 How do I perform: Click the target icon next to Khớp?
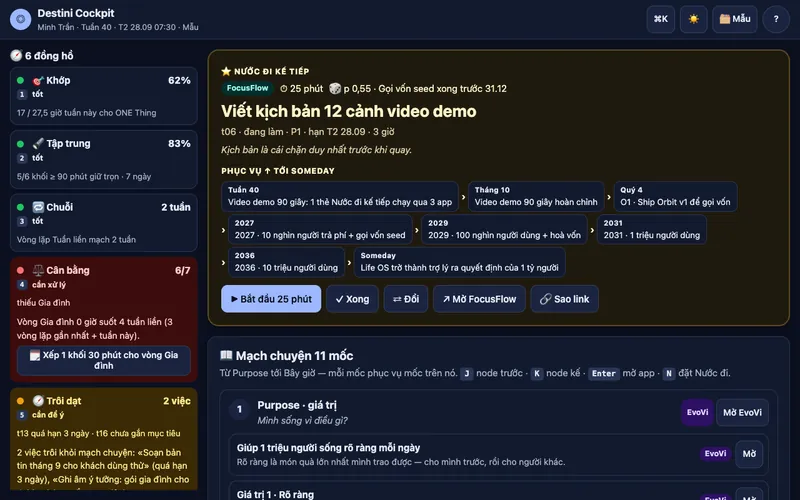pos(38,81)
